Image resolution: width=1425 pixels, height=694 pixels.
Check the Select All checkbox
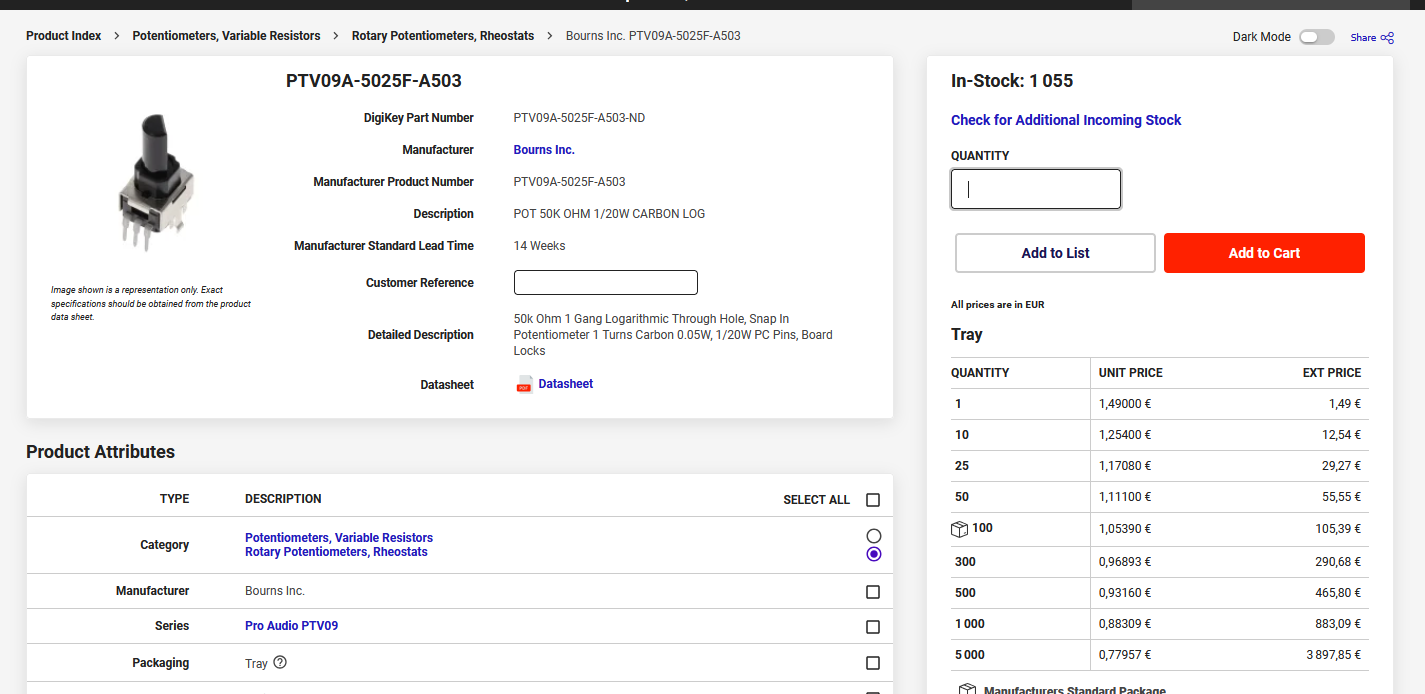pyautogui.click(x=873, y=500)
